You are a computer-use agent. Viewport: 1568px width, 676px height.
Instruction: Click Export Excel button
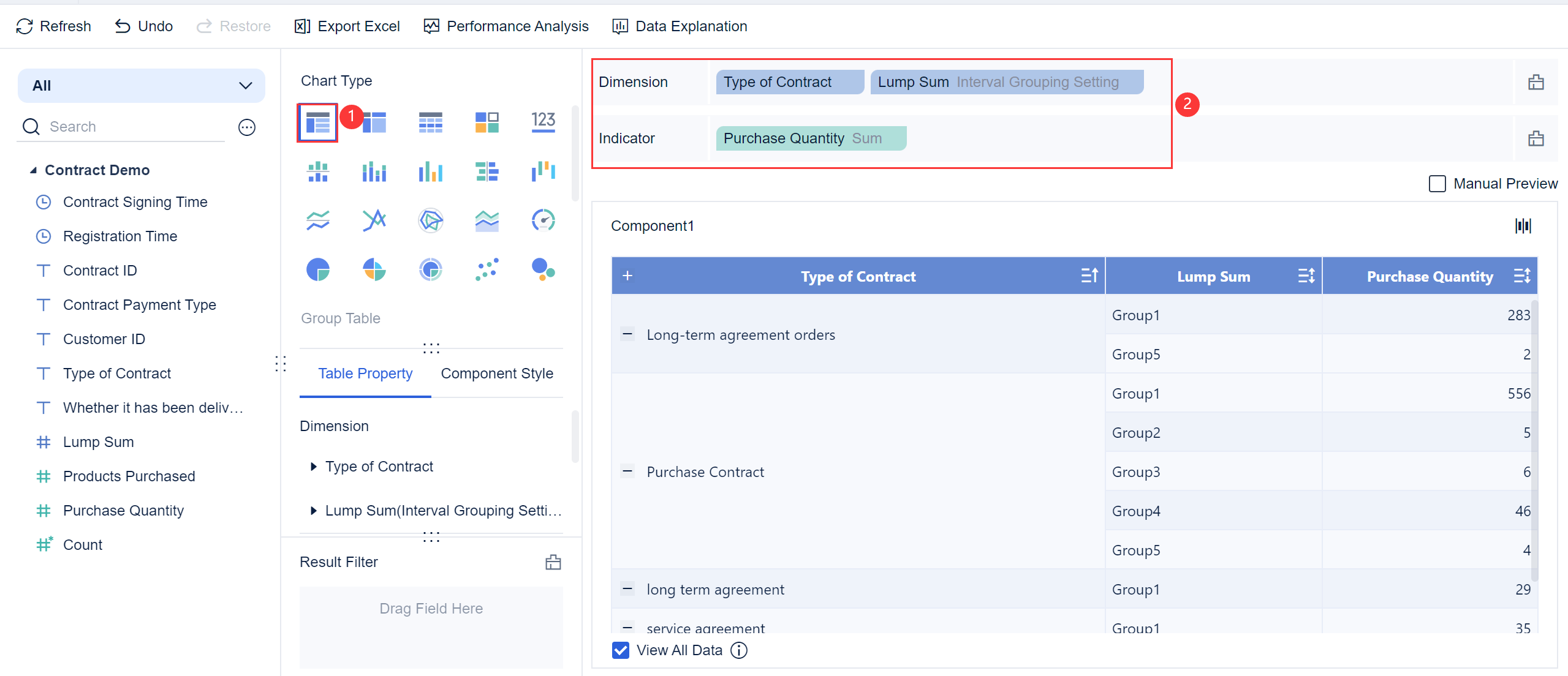[347, 26]
